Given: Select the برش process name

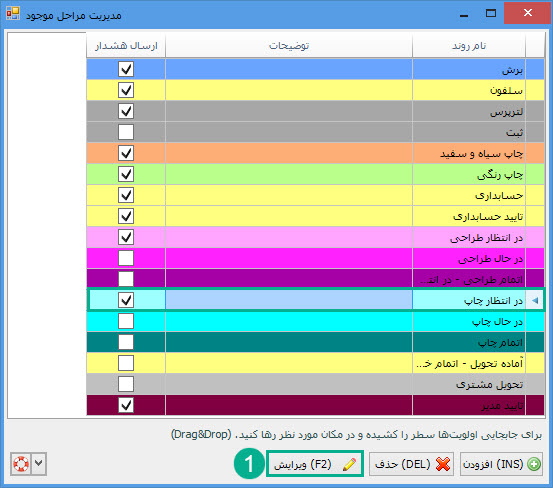Looking at the screenshot, I should (469, 69).
